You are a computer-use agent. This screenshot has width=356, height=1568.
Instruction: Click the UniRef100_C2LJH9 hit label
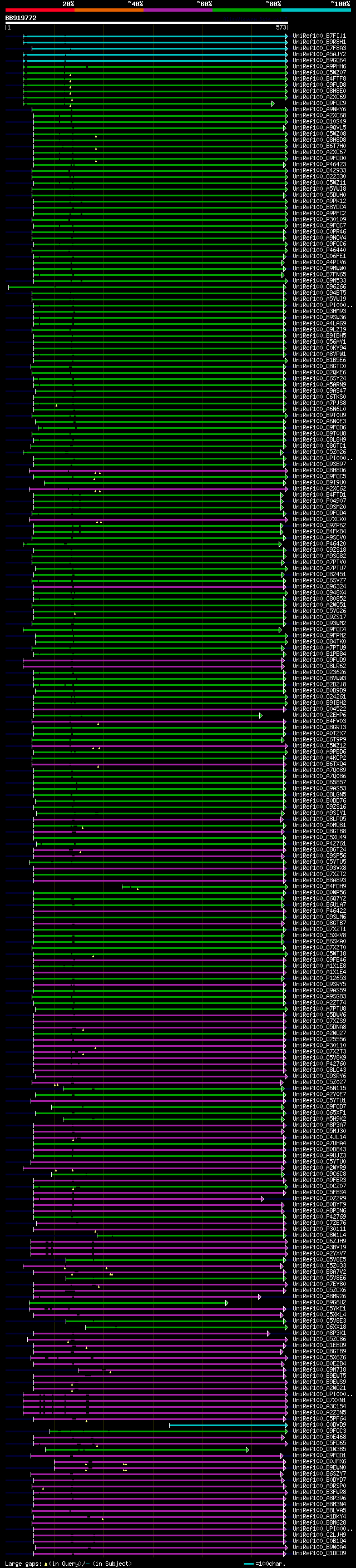coord(319,1535)
